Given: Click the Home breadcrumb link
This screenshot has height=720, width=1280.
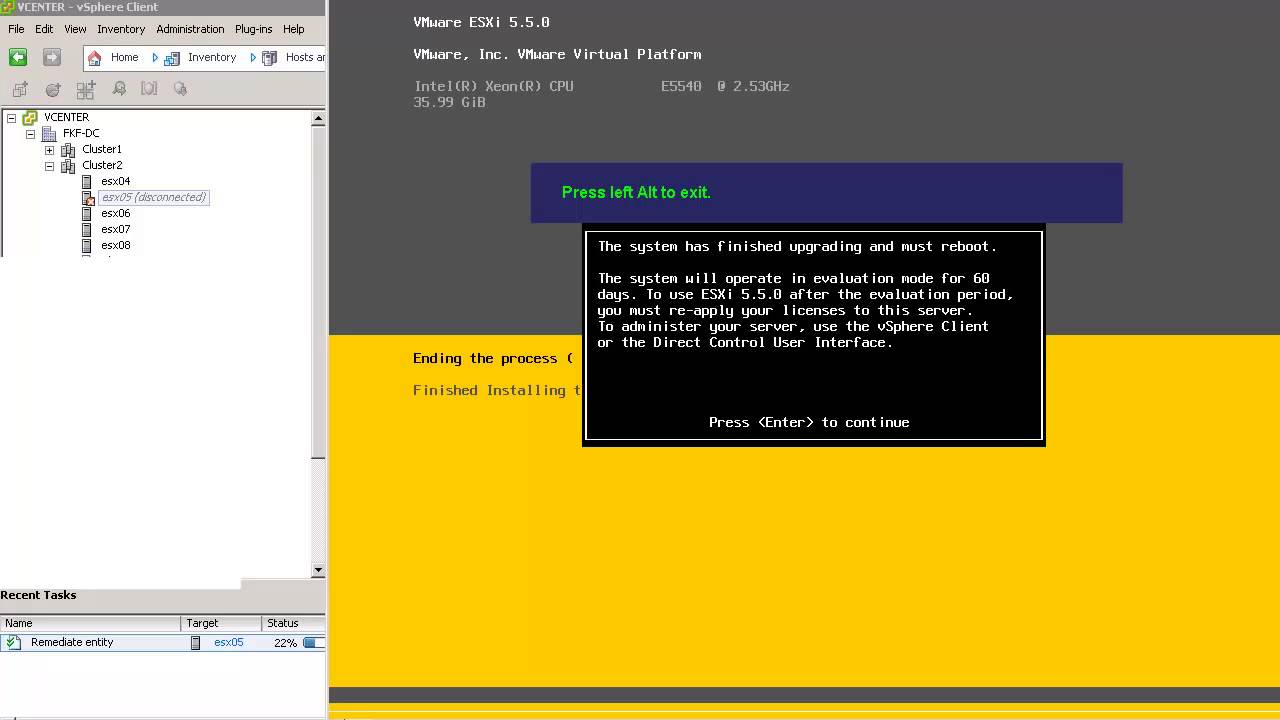Looking at the screenshot, I should (x=124, y=57).
